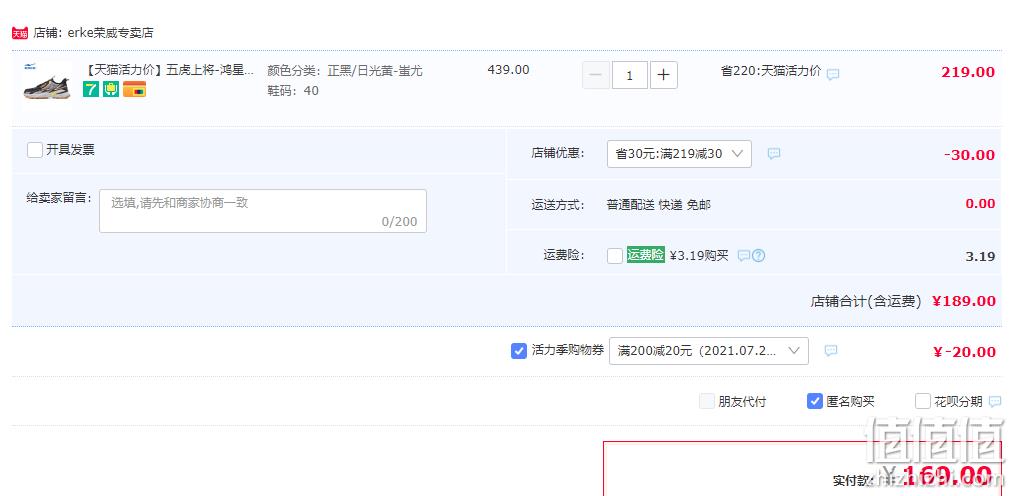
Task: Click the freight insurance price 3.19
Action: click(x=980, y=256)
